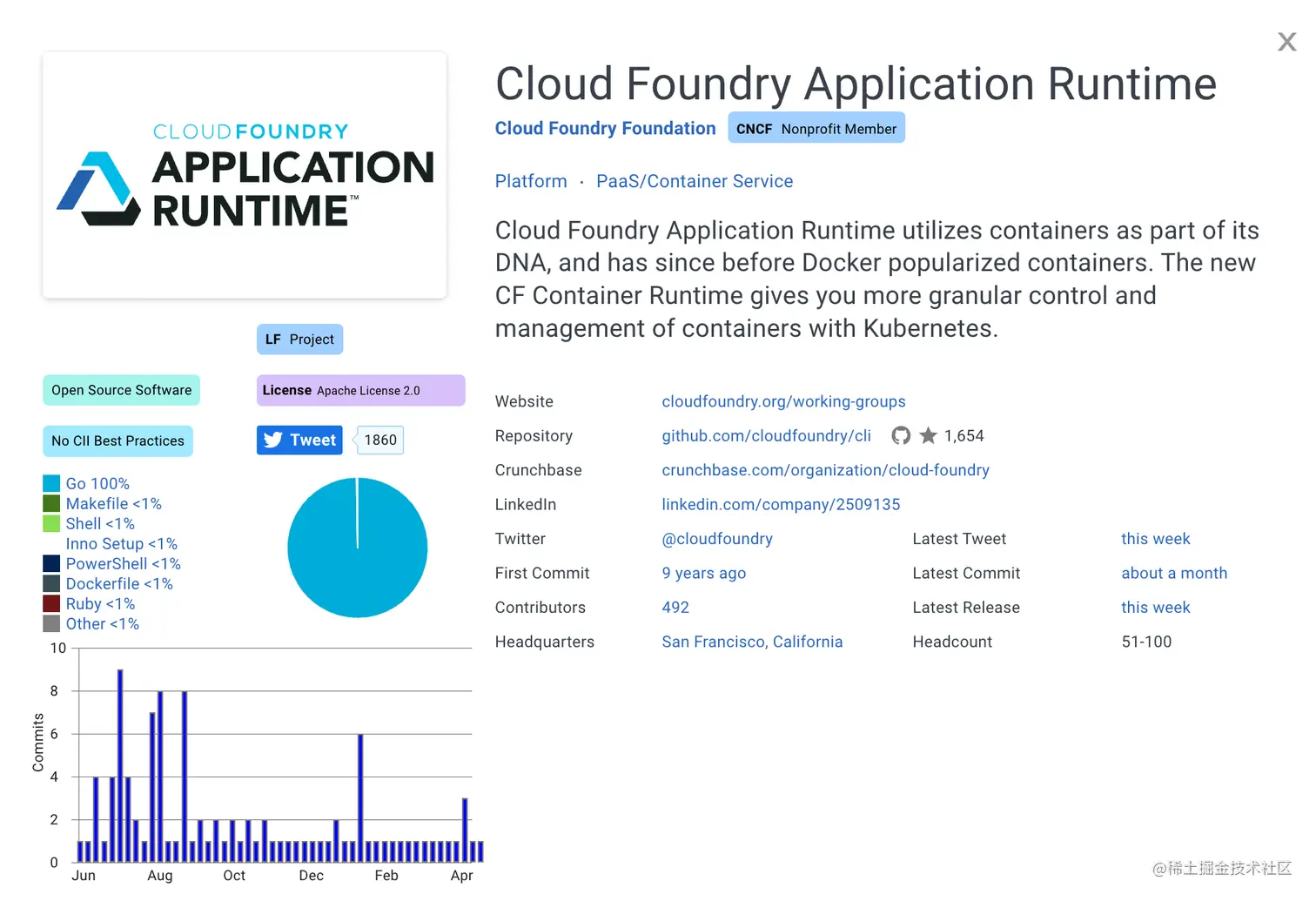Click the Shell color swatch in legend
Image resolution: width=1316 pixels, height=901 pixels.
pos(51,523)
